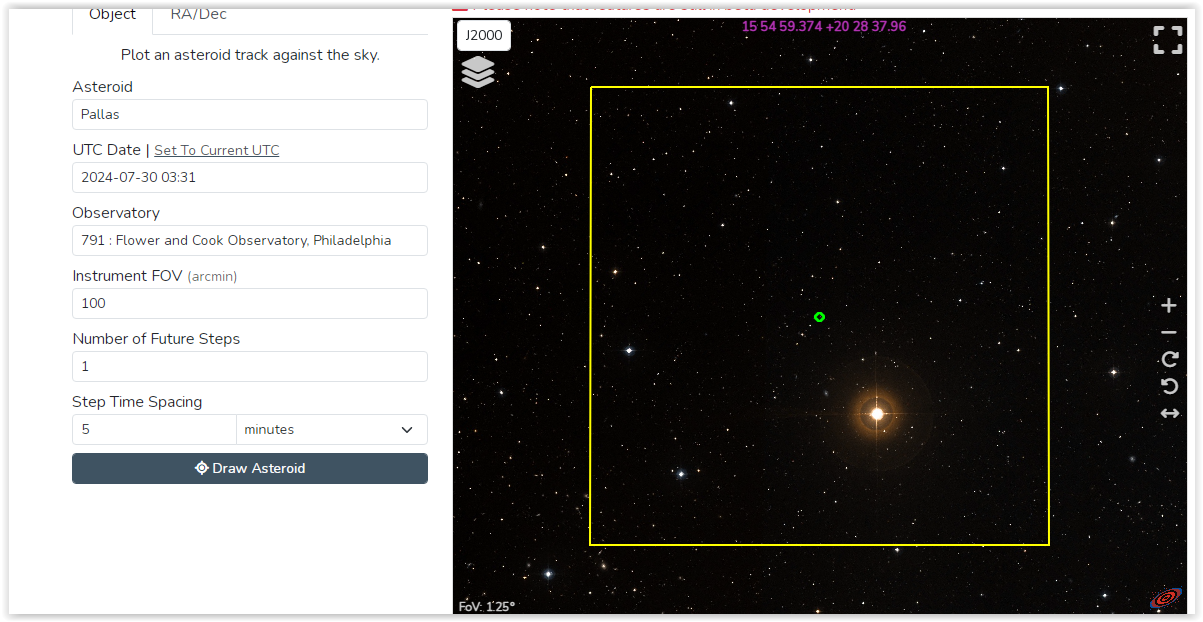Screen dimensions: 1203x622
Task: Open the sky survey layers stack
Action: pyautogui.click(x=478, y=72)
